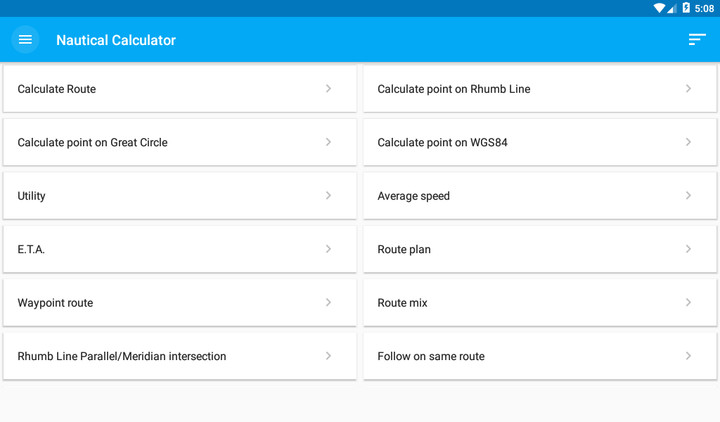Screen dimensions: 720x422
Task: Tap the chevron next to Utility
Action: (x=328, y=196)
